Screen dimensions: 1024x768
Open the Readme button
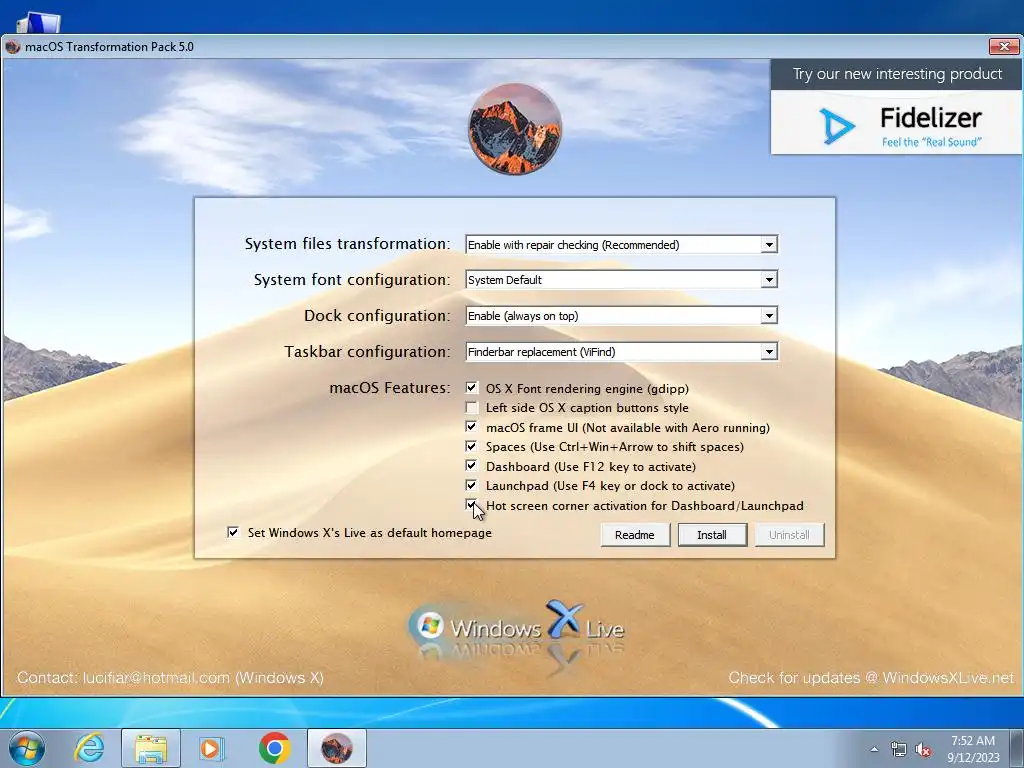[x=635, y=535]
